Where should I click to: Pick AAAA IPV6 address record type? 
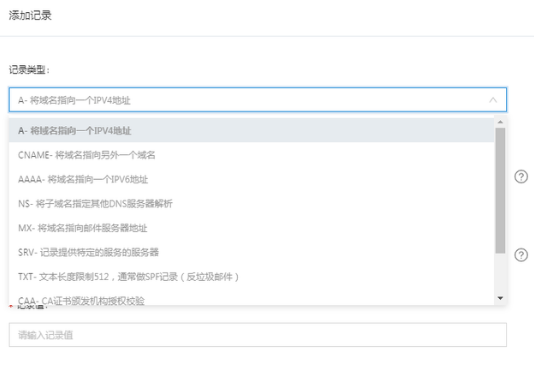coord(251,179)
